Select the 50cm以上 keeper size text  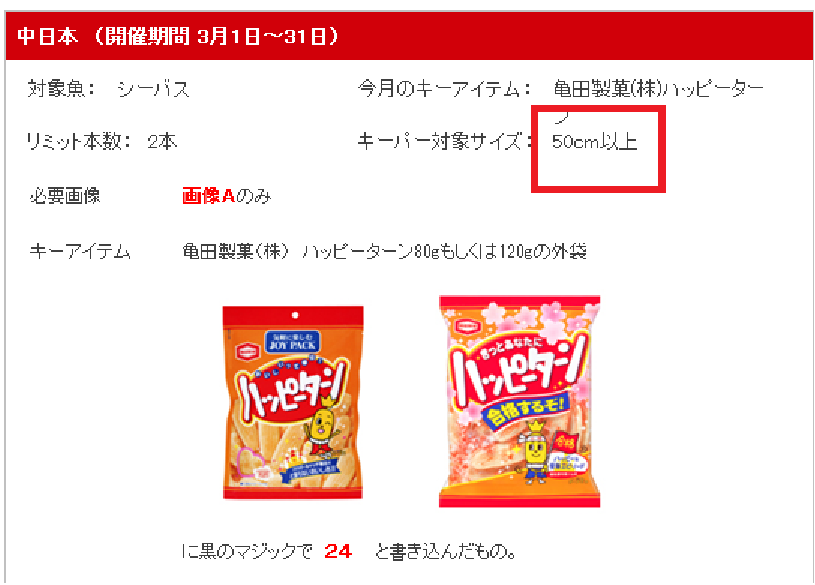[595, 141]
